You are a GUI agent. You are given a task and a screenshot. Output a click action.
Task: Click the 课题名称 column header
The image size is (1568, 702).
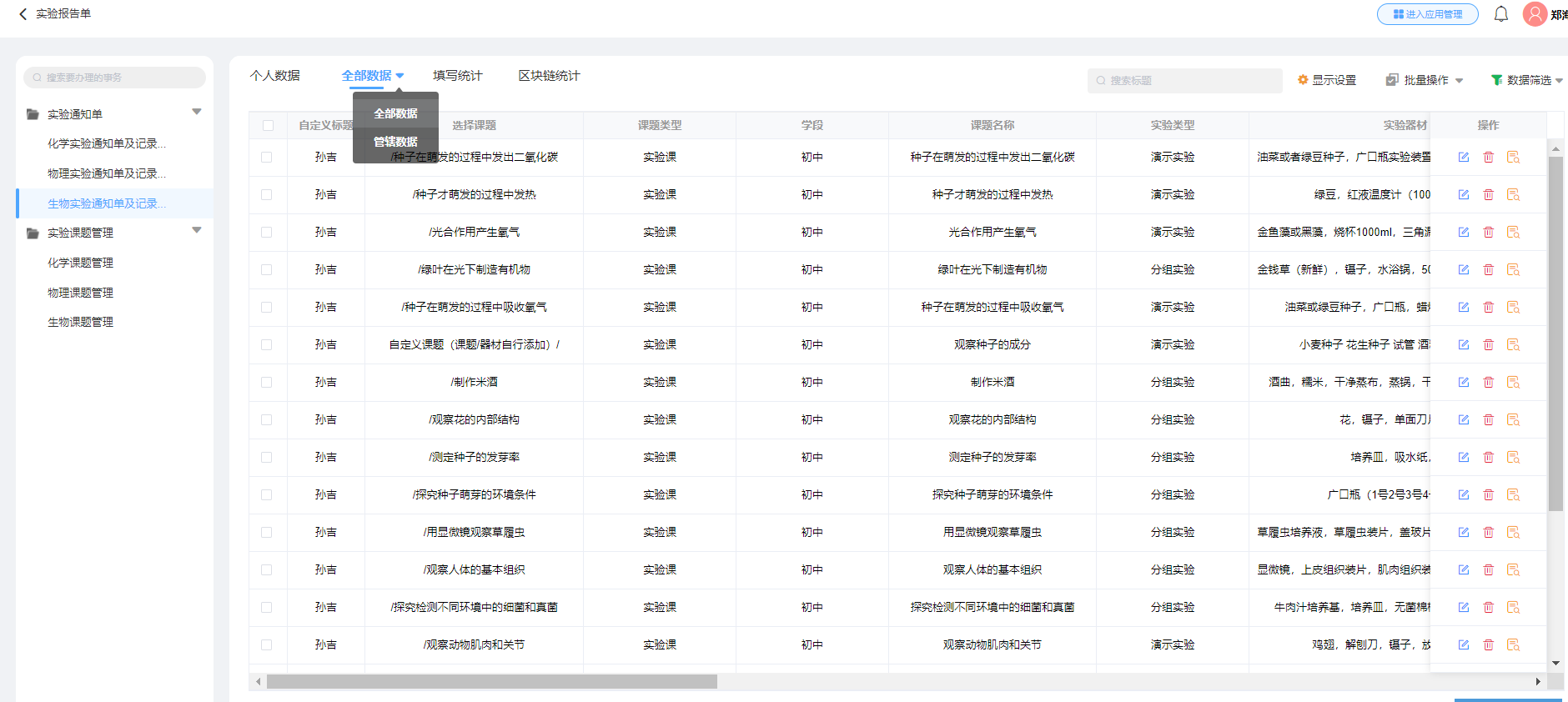993,125
